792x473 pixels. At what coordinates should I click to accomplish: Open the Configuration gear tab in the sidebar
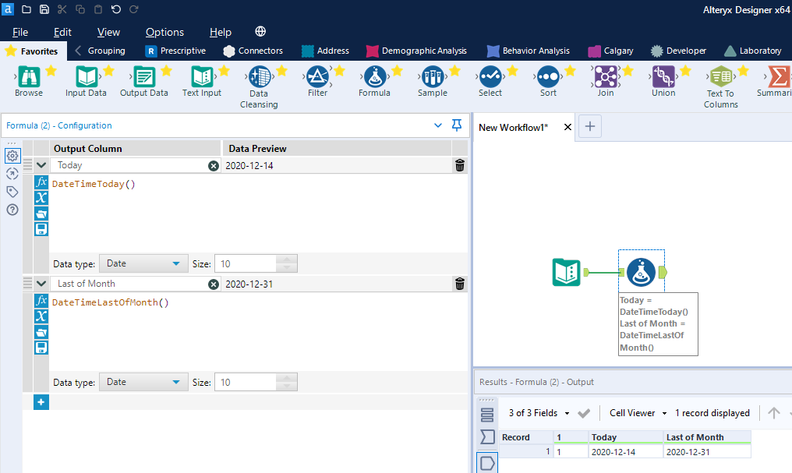[12, 156]
